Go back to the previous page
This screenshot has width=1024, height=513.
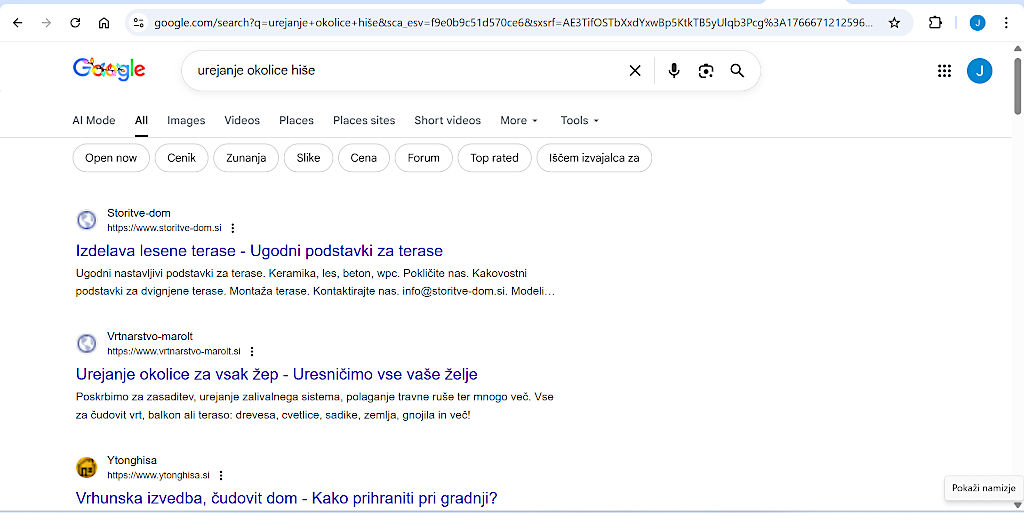pyautogui.click(x=18, y=23)
